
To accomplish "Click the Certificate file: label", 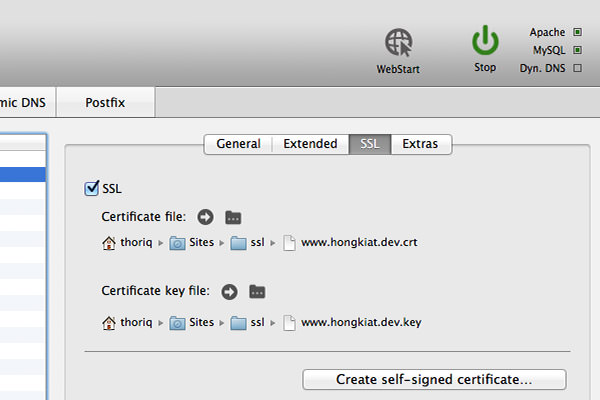I will pos(143,217).
